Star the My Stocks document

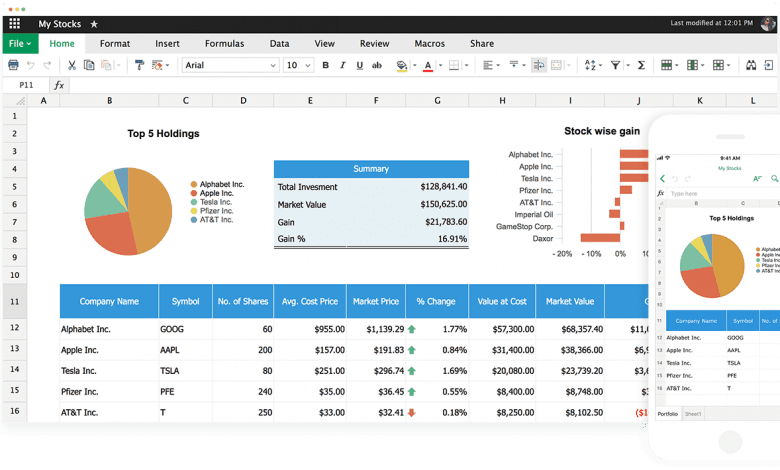pos(94,24)
